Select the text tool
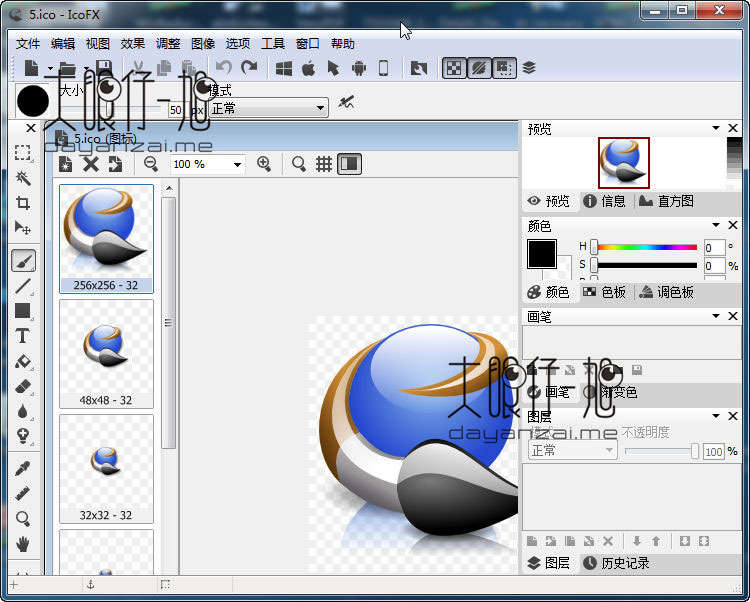 pyautogui.click(x=22, y=336)
